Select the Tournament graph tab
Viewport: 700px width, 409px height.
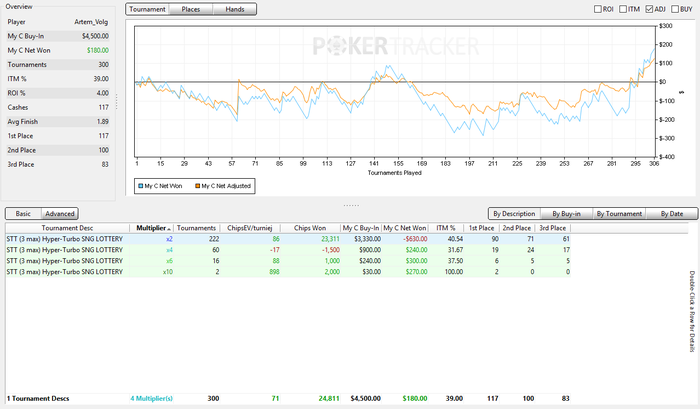pos(148,9)
